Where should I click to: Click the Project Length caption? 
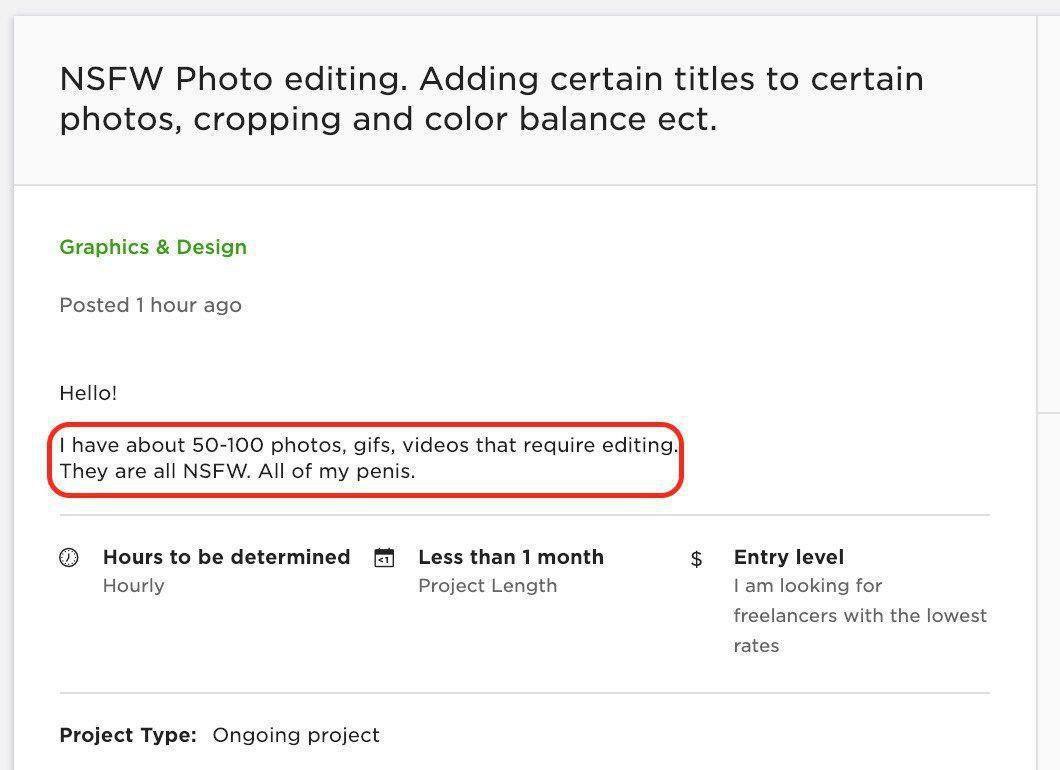click(x=487, y=585)
